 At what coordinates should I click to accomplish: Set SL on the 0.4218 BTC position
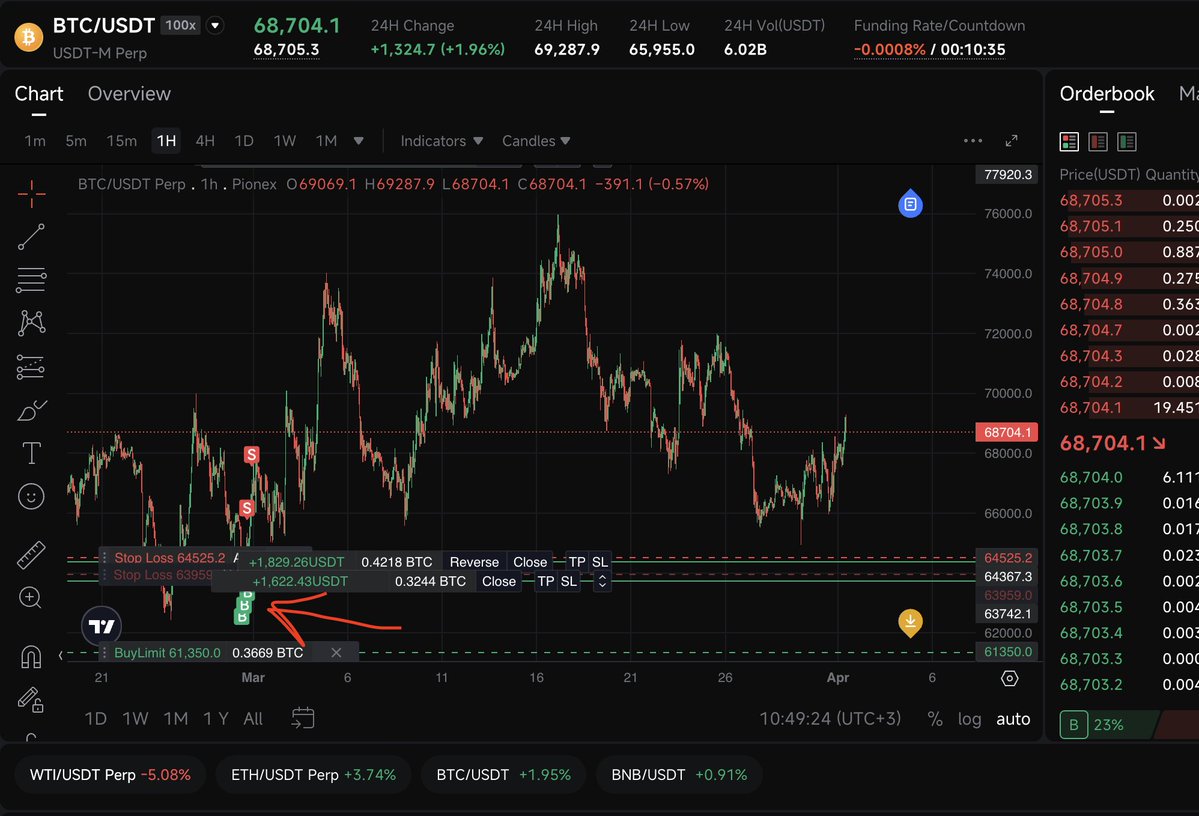tap(600, 562)
